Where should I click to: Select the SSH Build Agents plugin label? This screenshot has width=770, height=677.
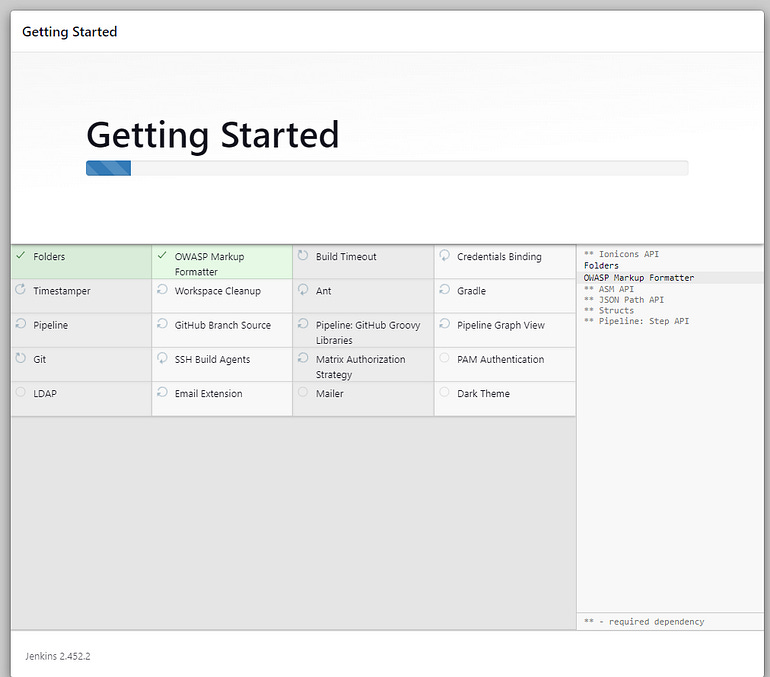point(212,359)
